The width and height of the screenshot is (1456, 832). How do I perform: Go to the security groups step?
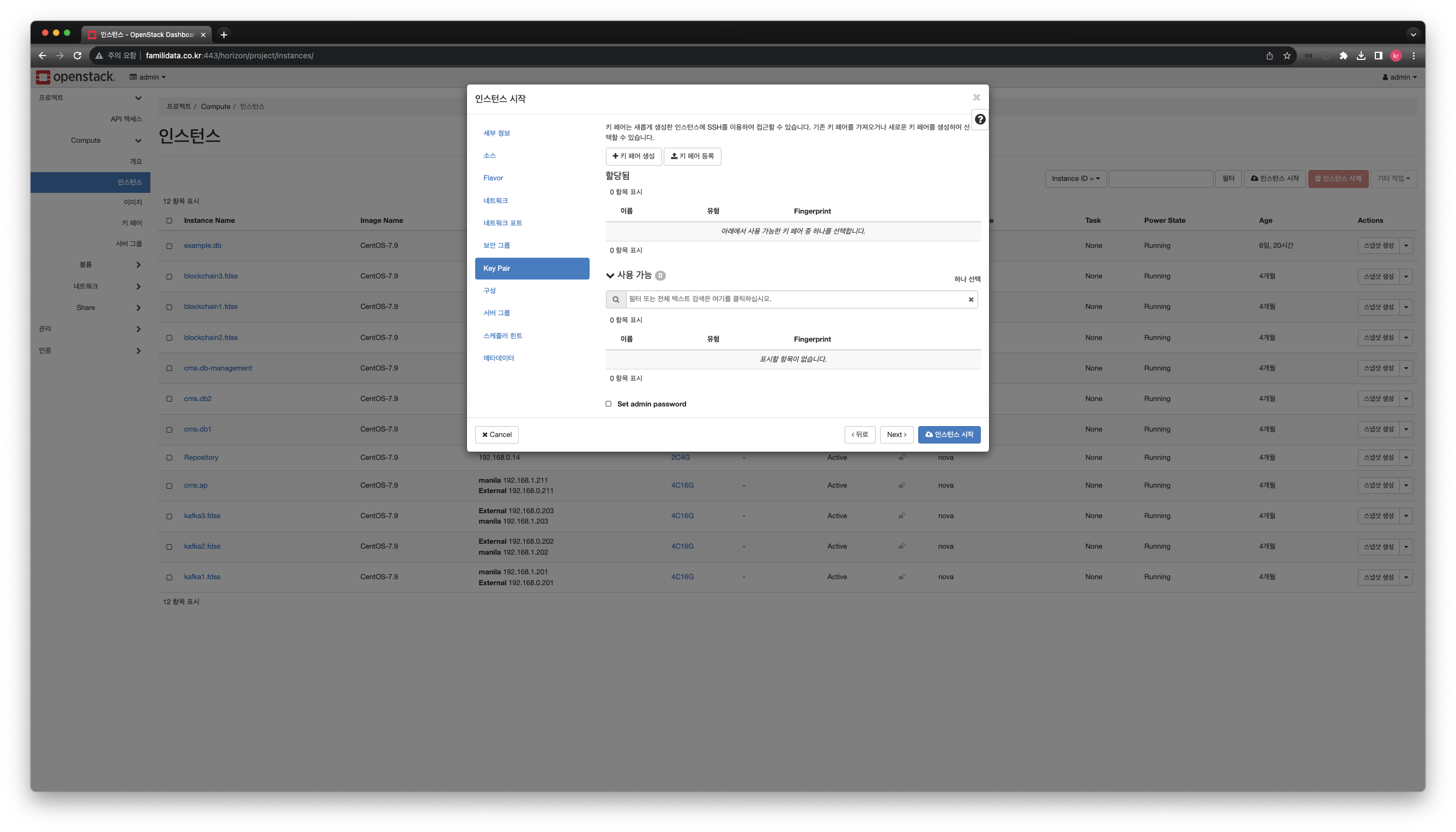coord(496,245)
